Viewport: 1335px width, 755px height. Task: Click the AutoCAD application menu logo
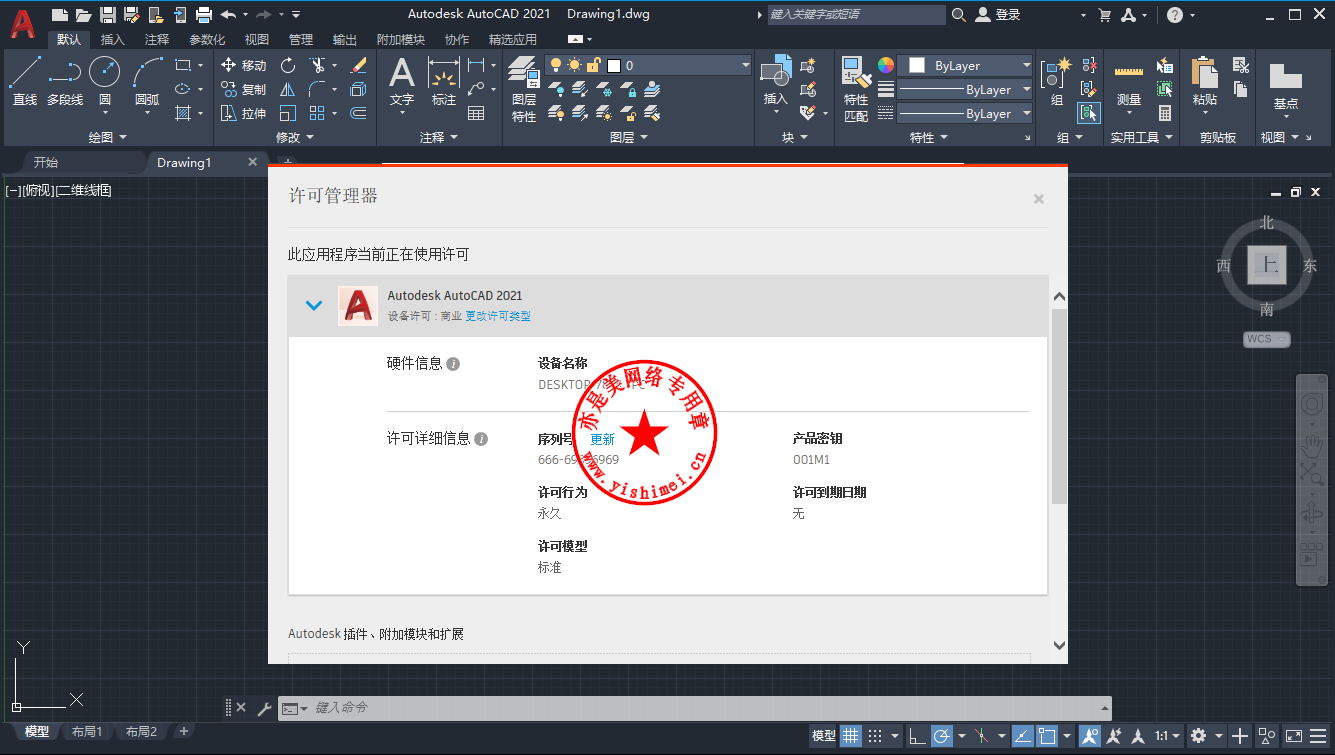coord(24,22)
